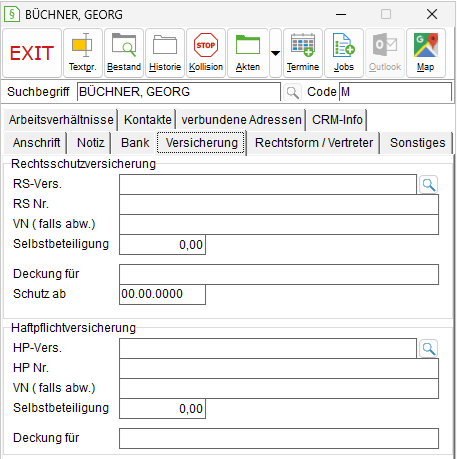Screen dimensions: 457x459
Task: Click the HP-Vers. input field
Action: tap(268, 348)
